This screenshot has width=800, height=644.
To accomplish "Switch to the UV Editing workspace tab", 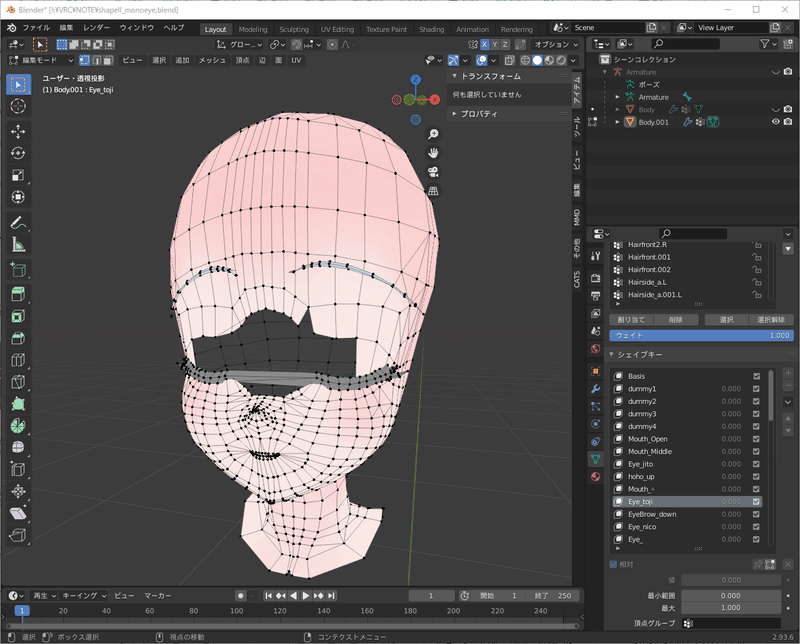I will [337, 30].
